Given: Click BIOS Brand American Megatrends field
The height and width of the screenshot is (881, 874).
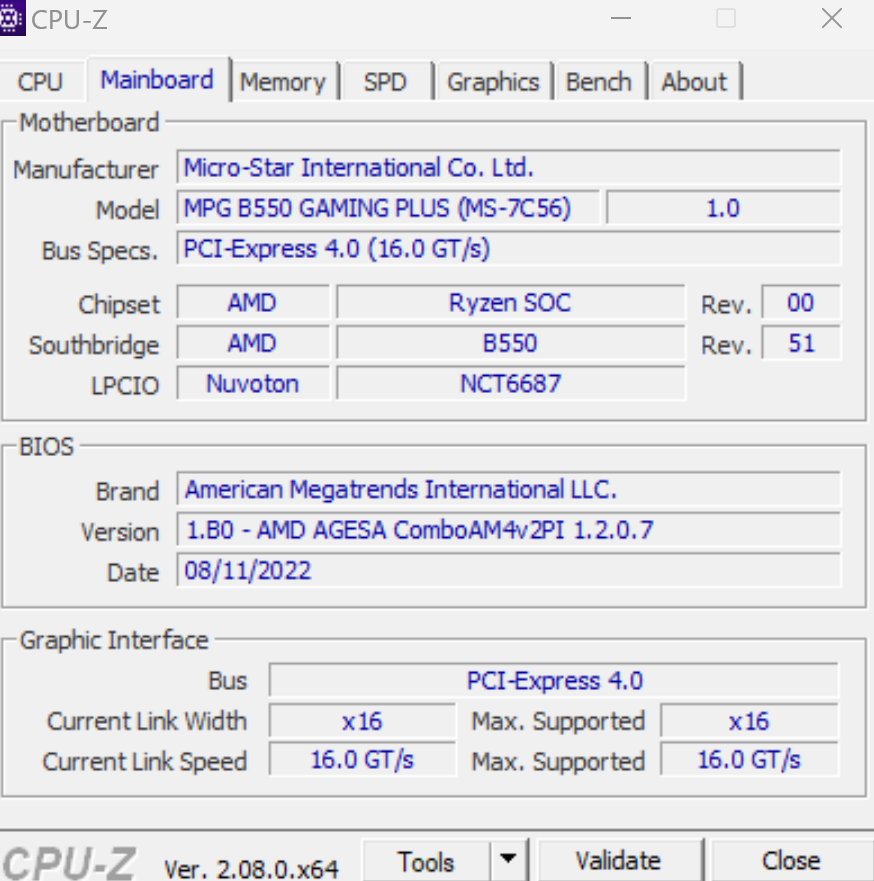Looking at the screenshot, I should tap(508, 489).
